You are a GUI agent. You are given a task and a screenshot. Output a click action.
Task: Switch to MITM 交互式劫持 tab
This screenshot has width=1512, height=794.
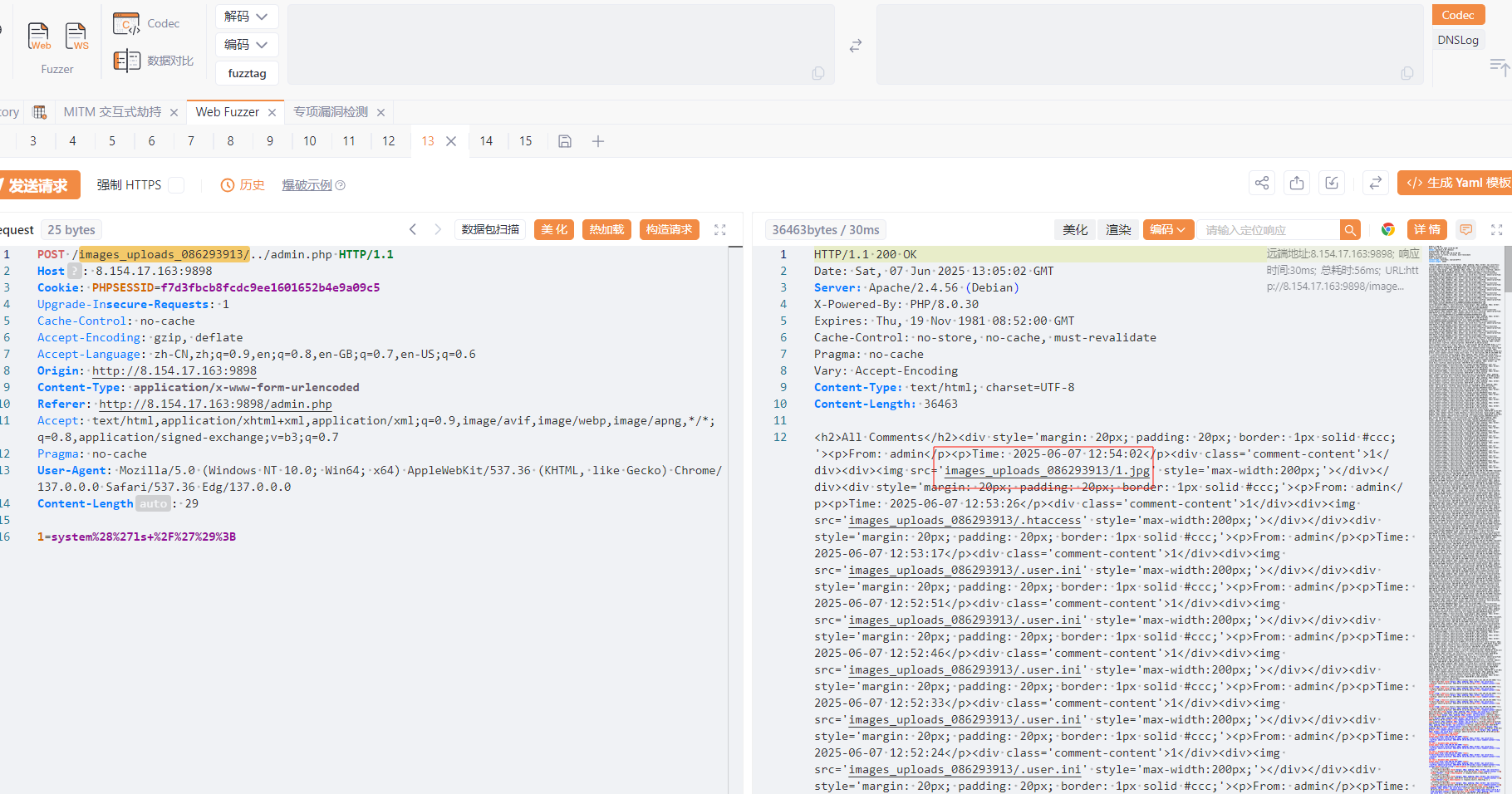point(112,112)
